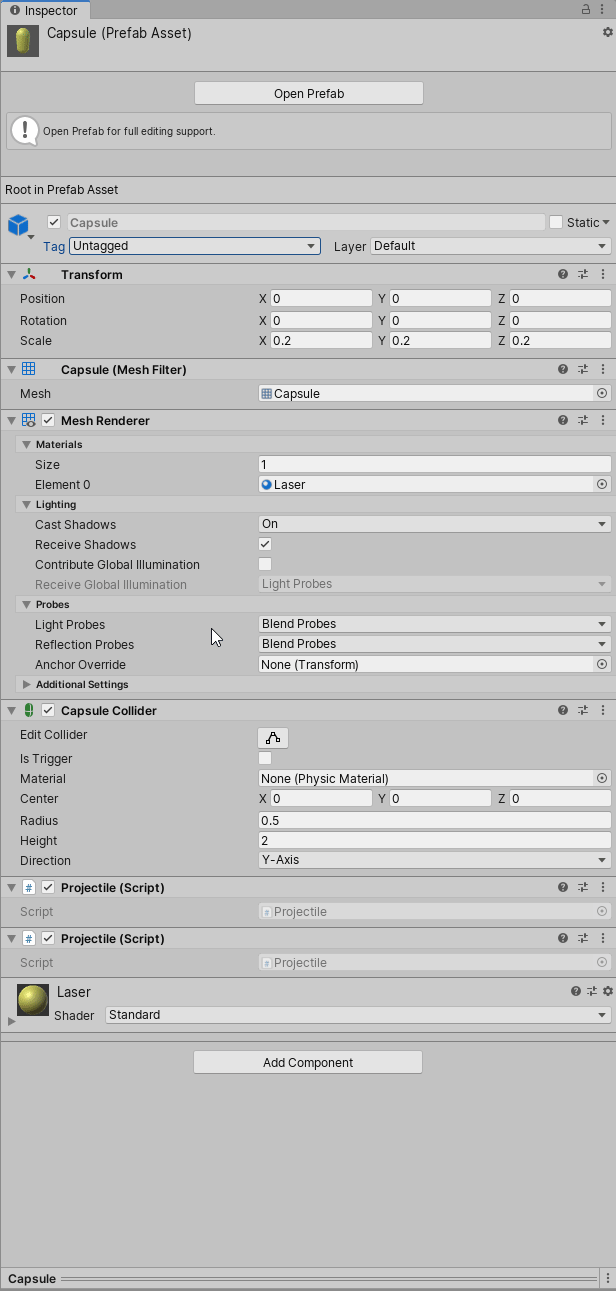Screen dimensions: 616x1291
Task: Open Laser material help icon
Action: pos(576,991)
